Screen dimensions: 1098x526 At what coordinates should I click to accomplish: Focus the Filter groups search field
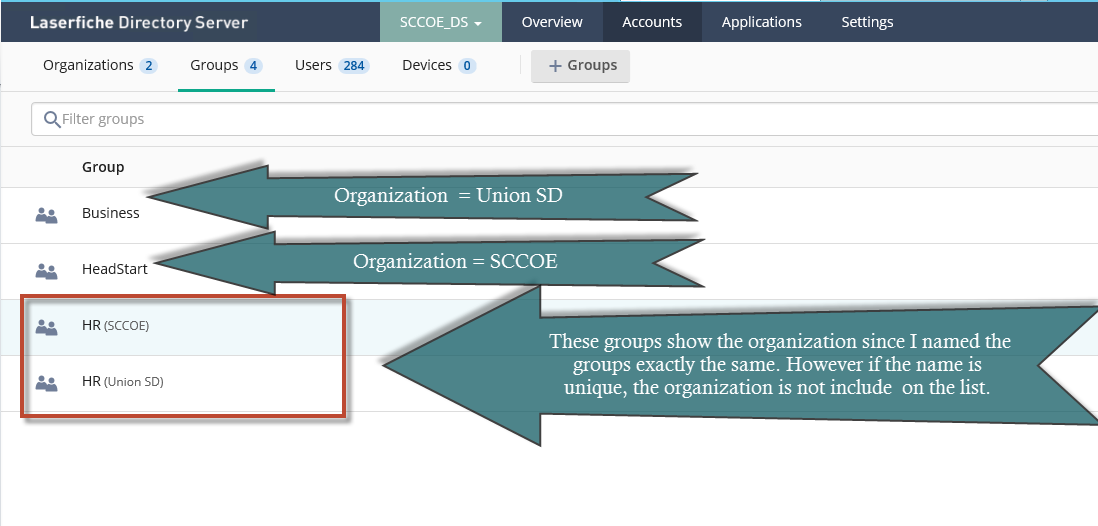(x=564, y=119)
